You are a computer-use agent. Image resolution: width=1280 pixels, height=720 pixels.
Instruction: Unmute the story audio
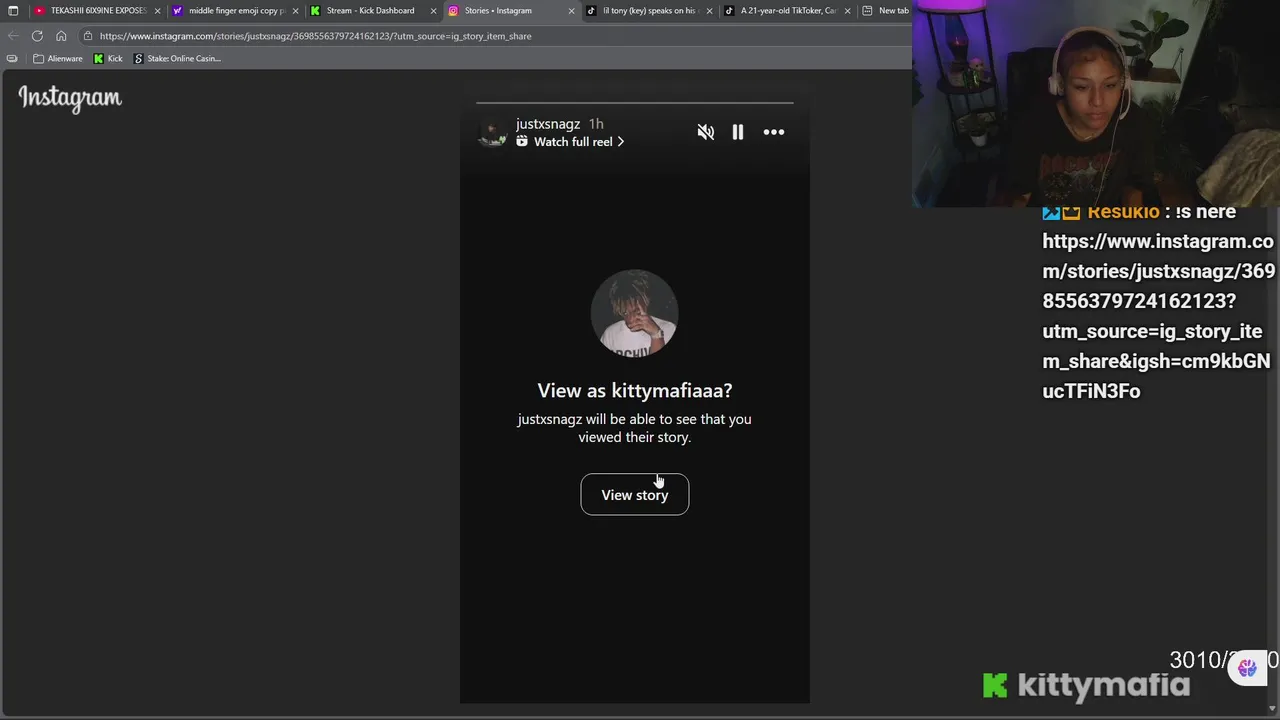[x=706, y=132]
